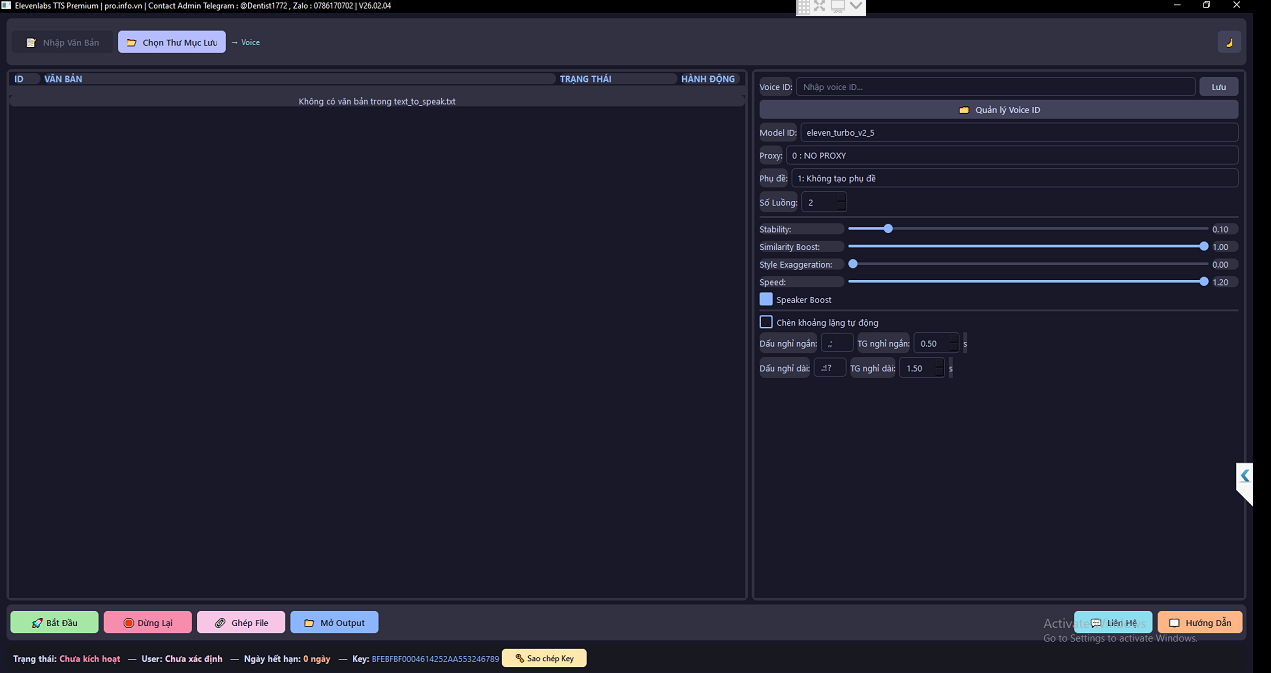Image resolution: width=1271 pixels, height=673 pixels.
Task: Open the Hướng Dẫn guide button
Action: coord(1199,623)
